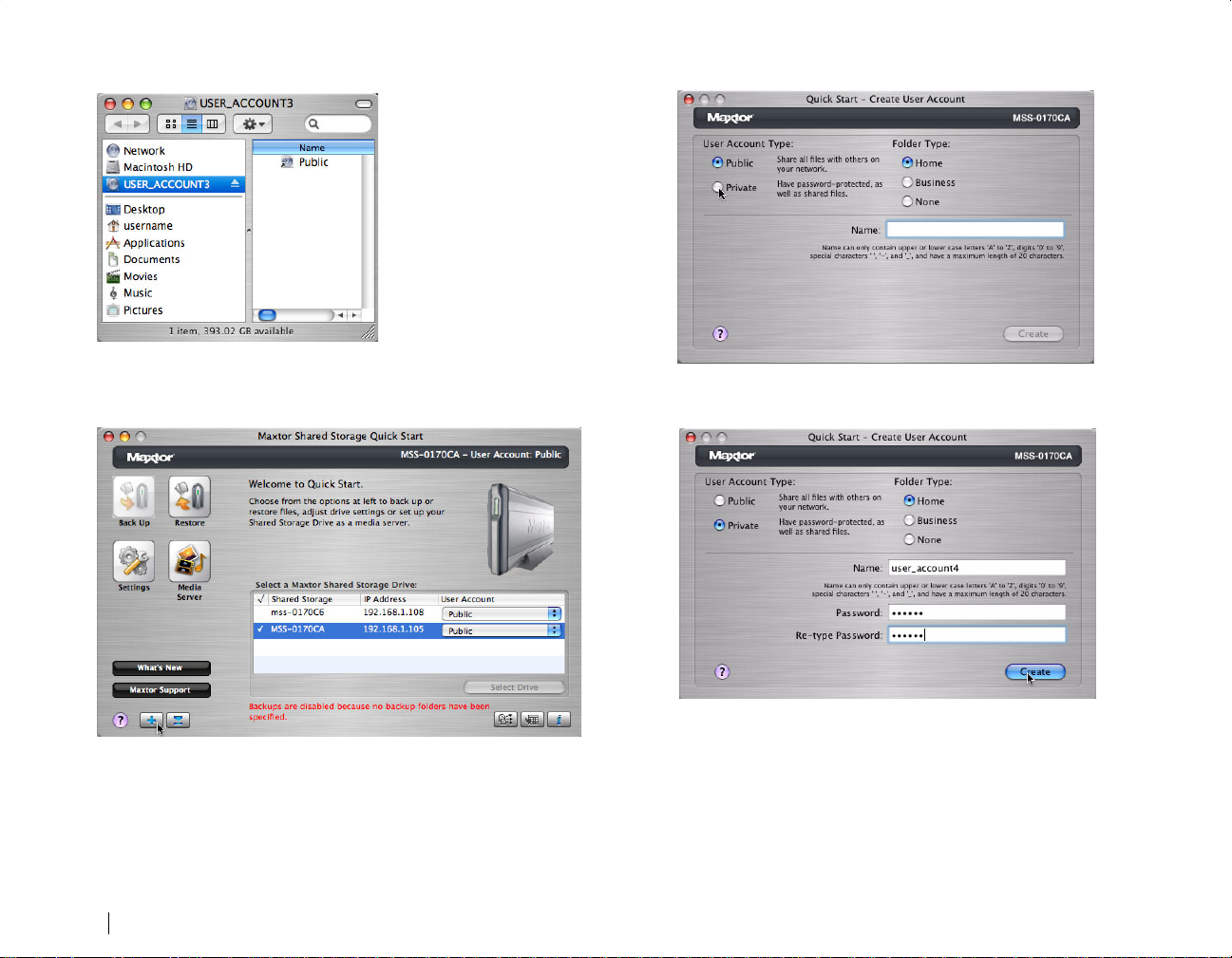Click the What's New button
The height and width of the screenshot is (958, 1232).
tap(161, 667)
